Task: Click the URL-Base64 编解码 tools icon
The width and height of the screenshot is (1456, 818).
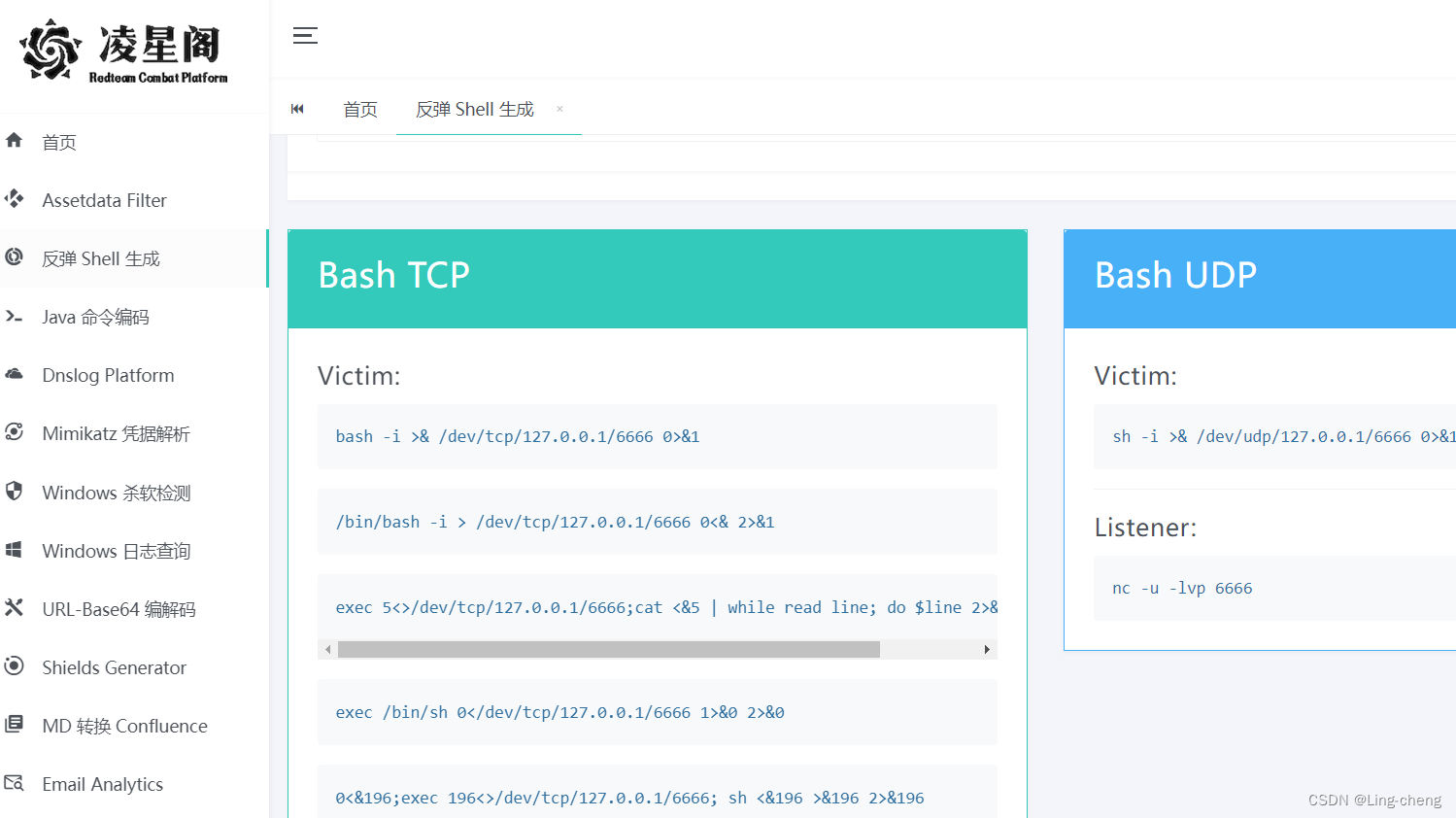Action: tap(14, 607)
